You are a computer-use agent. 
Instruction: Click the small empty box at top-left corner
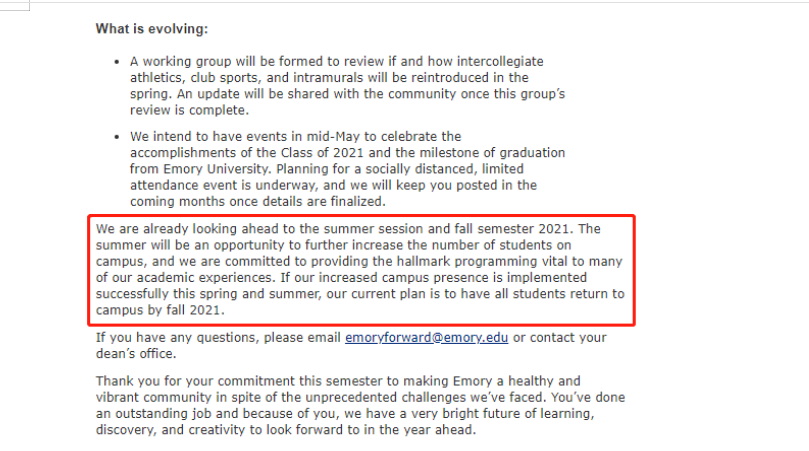click(14, 5)
